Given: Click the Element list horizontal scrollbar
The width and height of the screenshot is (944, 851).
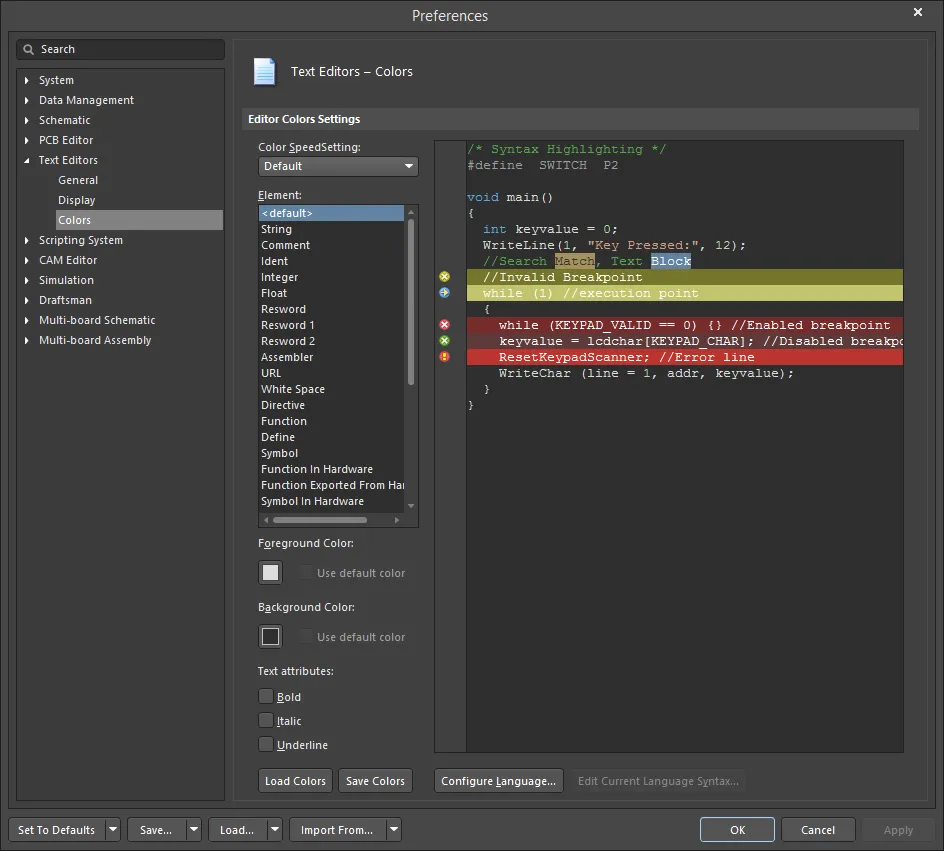Looking at the screenshot, I should pyautogui.click(x=320, y=520).
